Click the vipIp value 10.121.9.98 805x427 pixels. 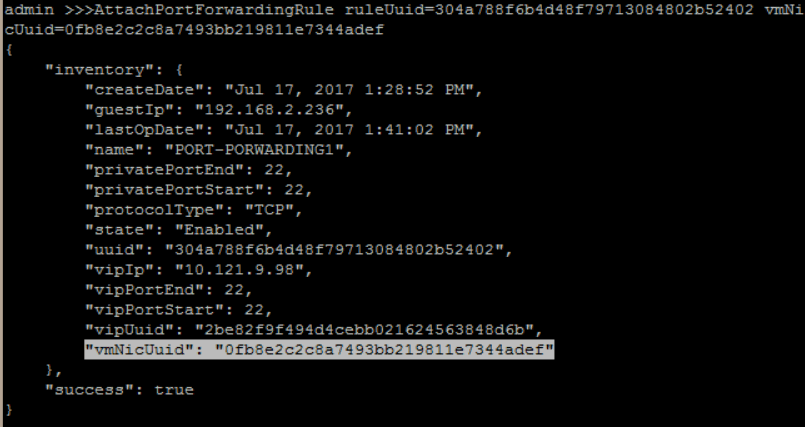coord(239,270)
